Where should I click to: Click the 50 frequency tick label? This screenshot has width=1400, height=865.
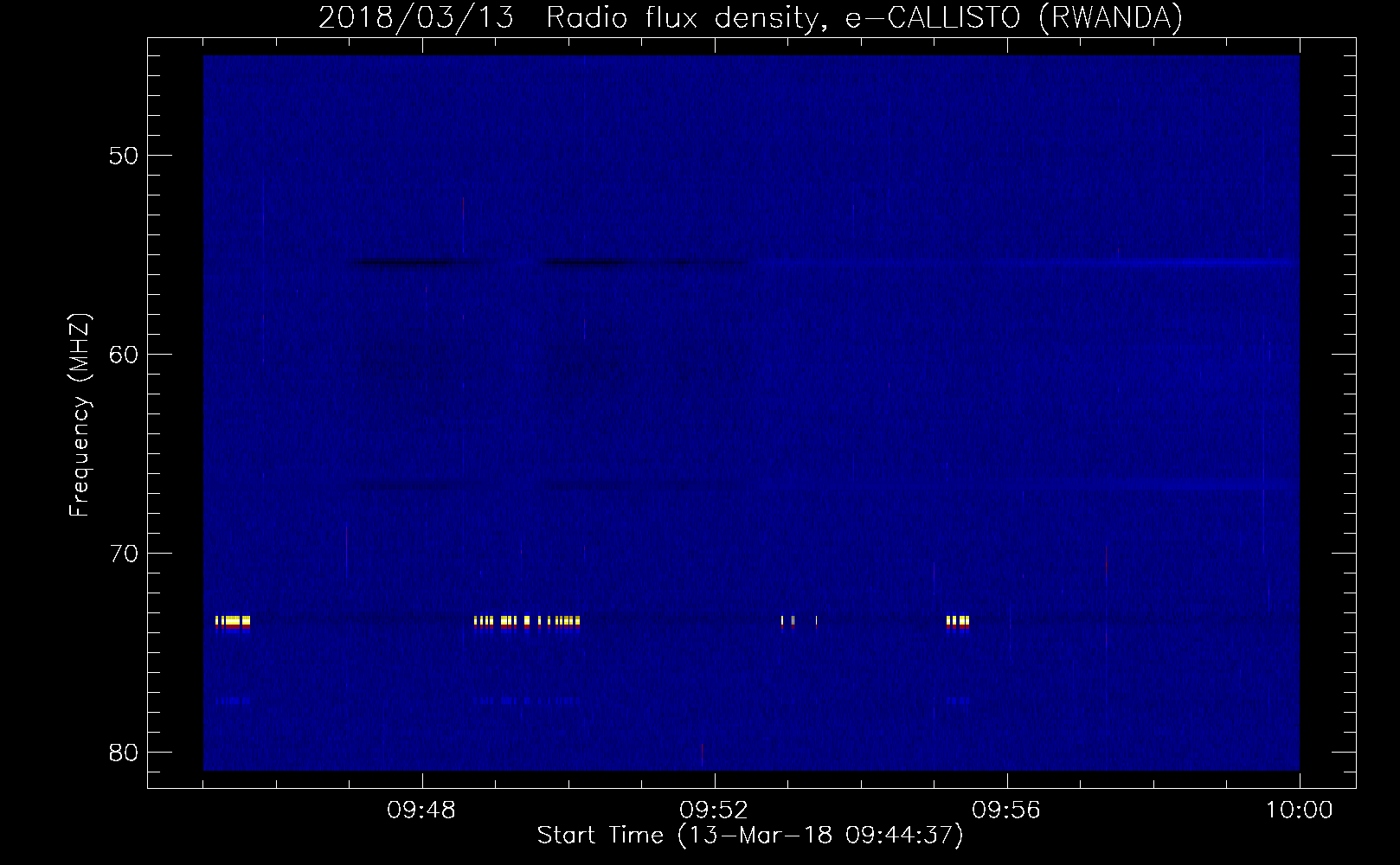[x=122, y=156]
